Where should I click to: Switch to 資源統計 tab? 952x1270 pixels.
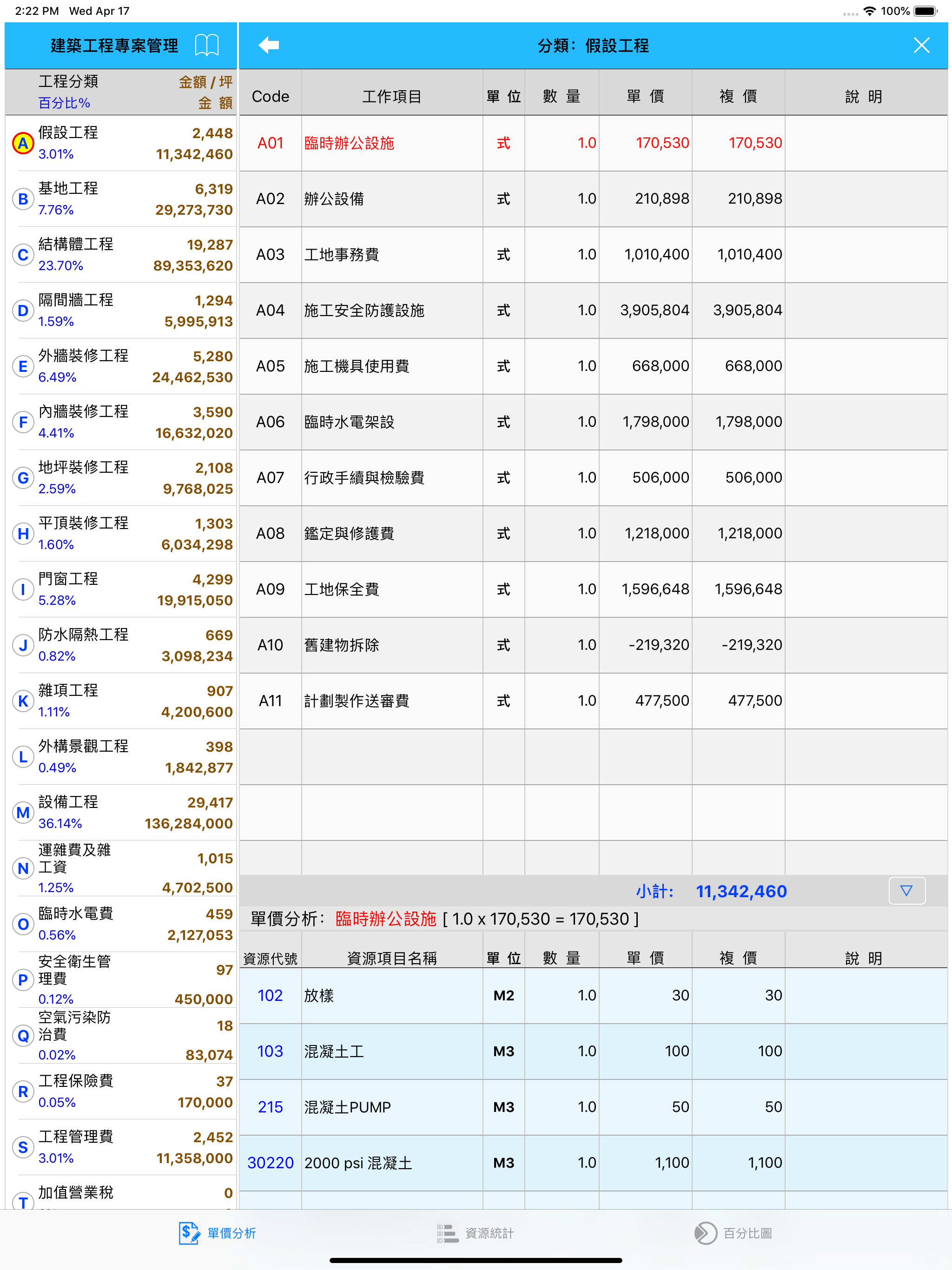(x=475, y=1233)
